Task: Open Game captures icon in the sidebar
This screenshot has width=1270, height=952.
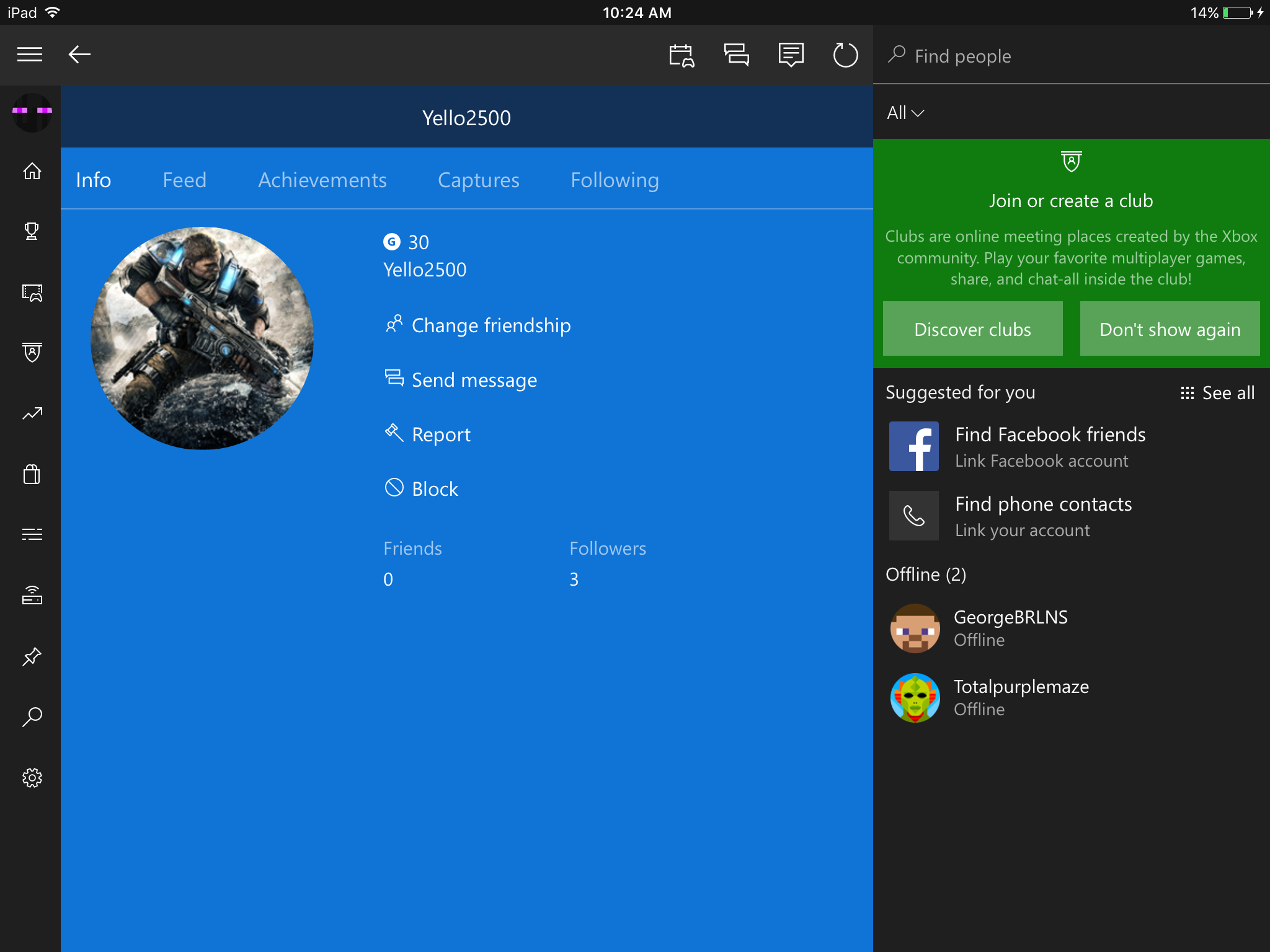Action: pyautogui.click(x=32, y=293)
